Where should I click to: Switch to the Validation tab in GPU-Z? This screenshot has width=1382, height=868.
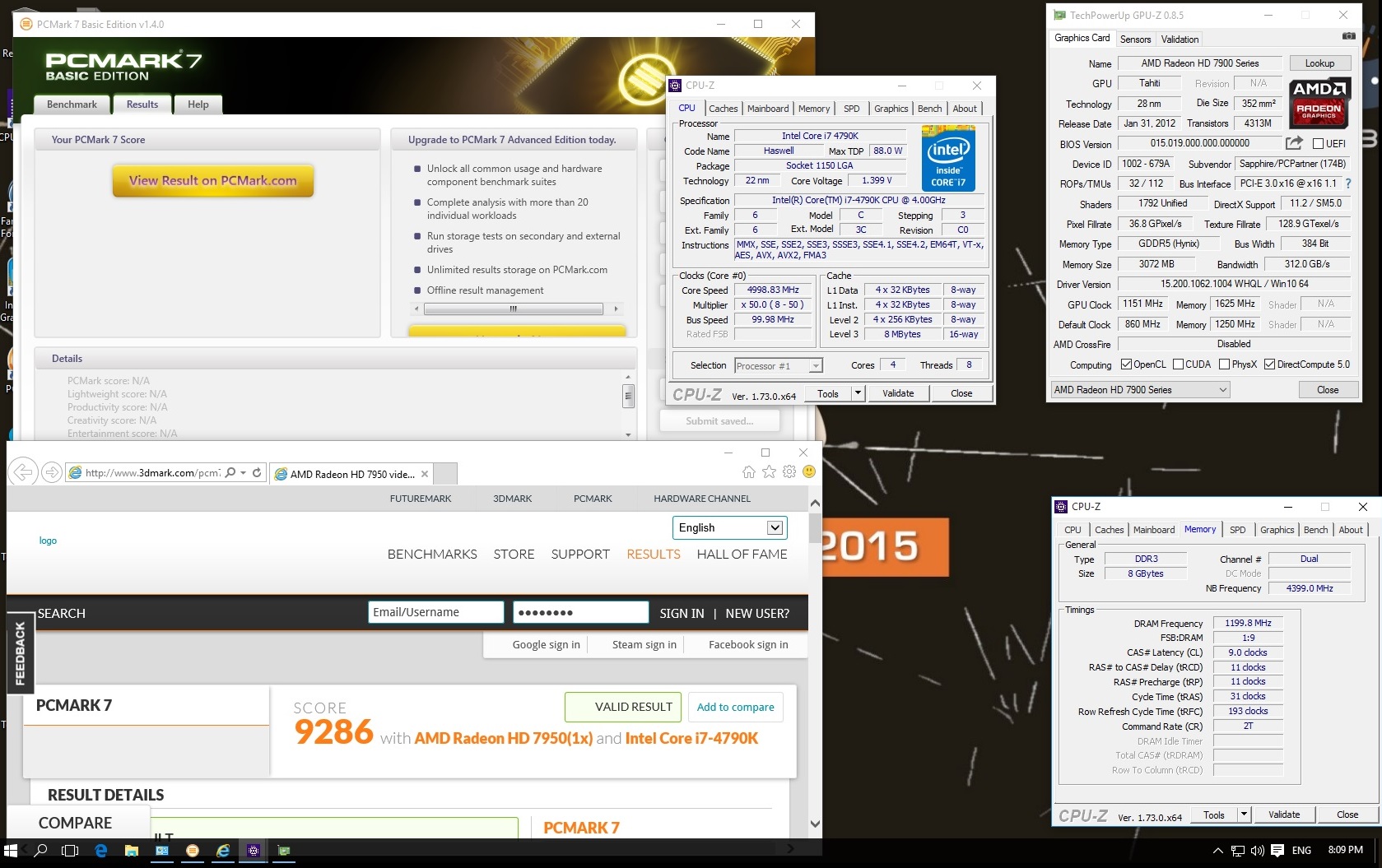tap(1180, 39)
